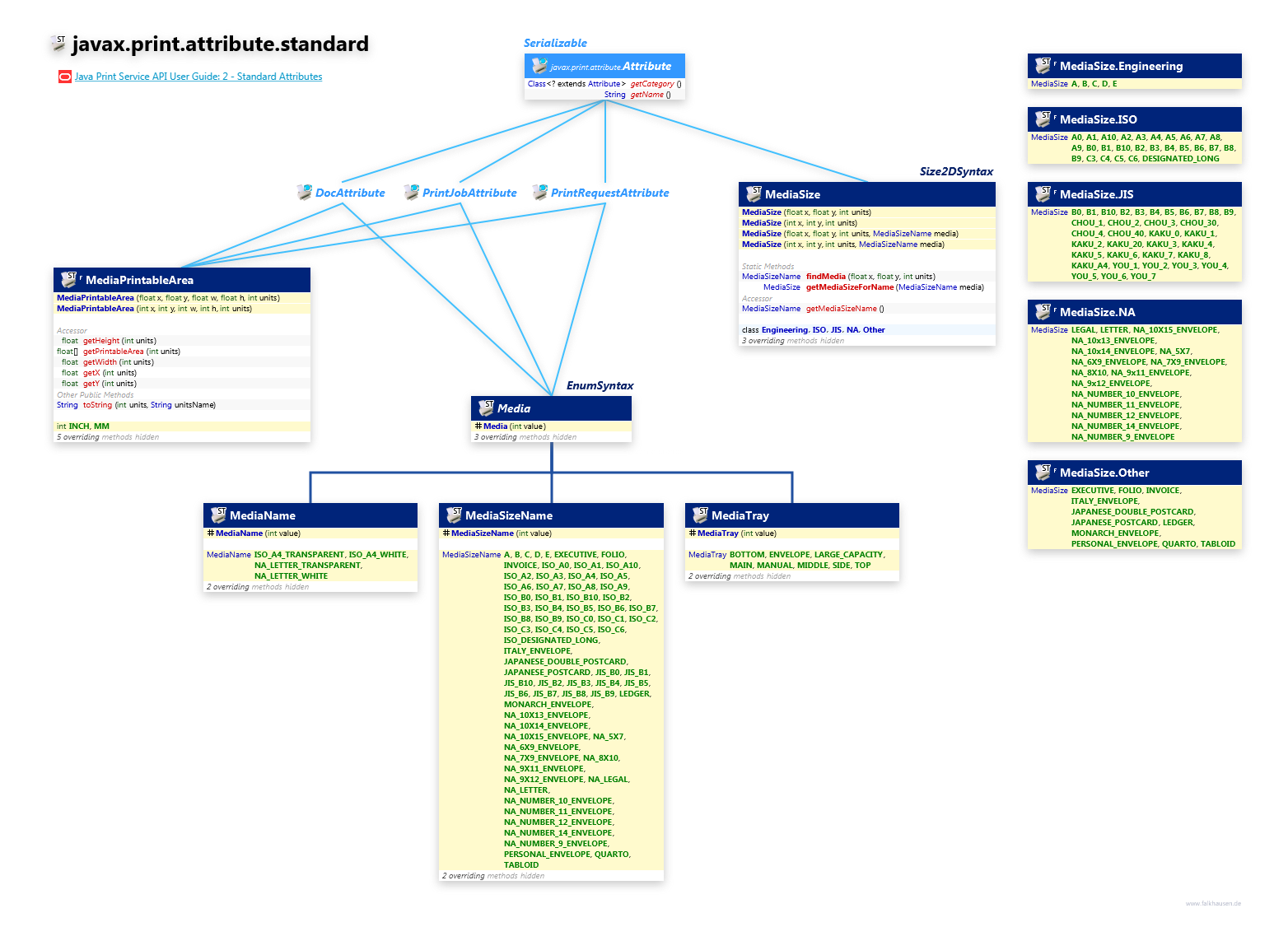
Task: Click the DocAttribute interface icon
Action: (x=305, y=193)
